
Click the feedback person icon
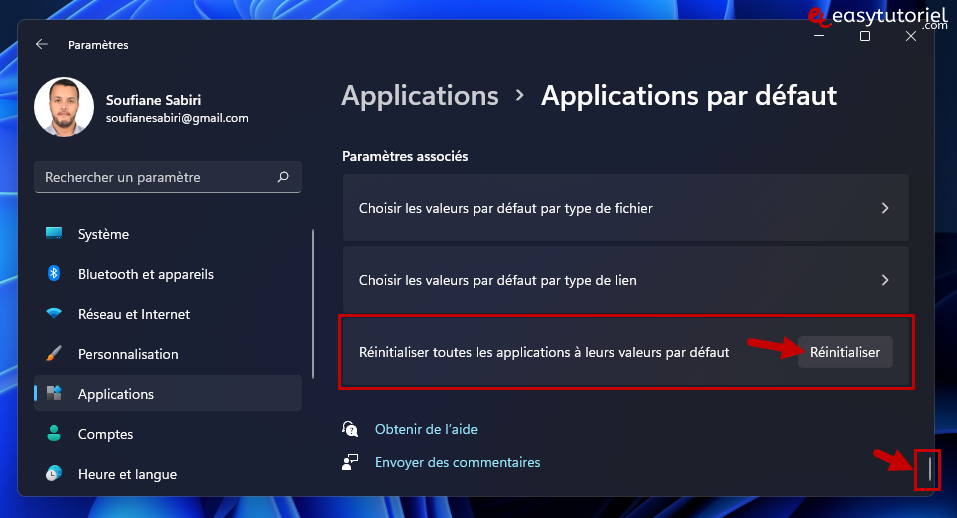point(350,462)
